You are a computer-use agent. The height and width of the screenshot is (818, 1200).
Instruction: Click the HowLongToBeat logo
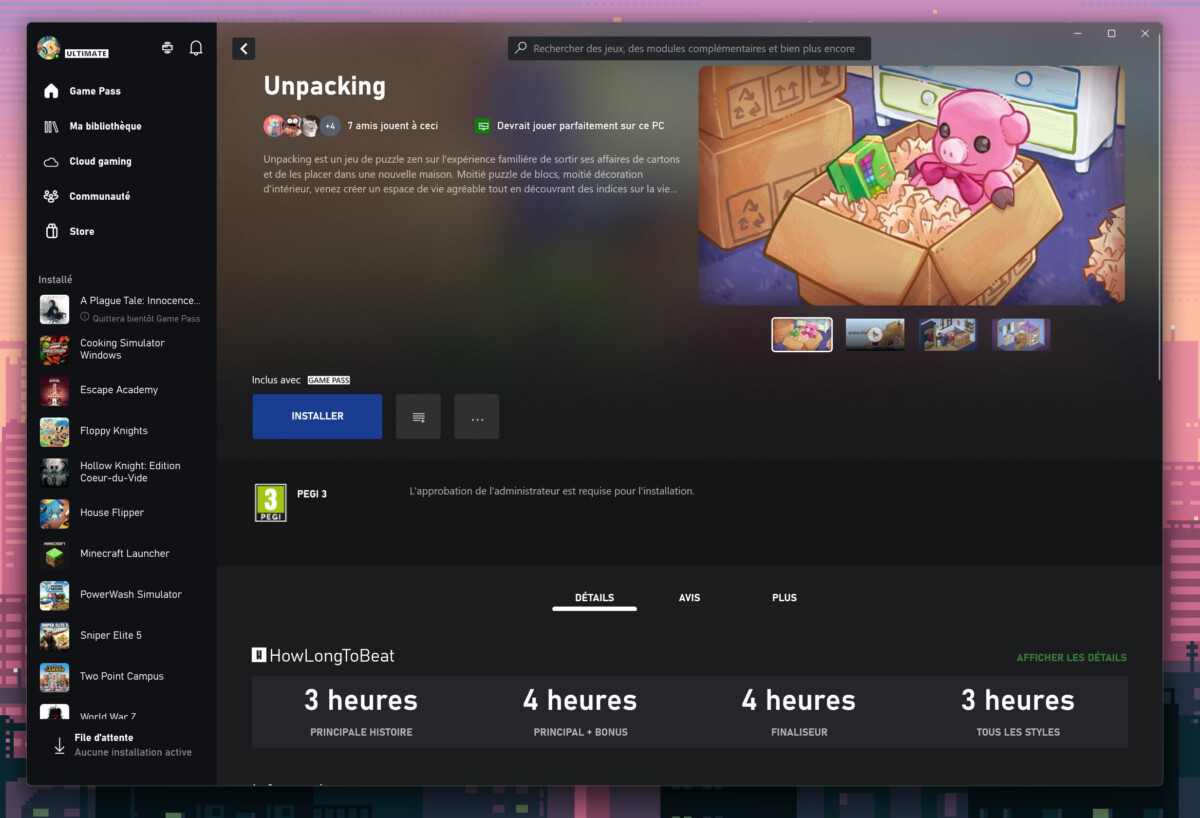click(323, 656)
